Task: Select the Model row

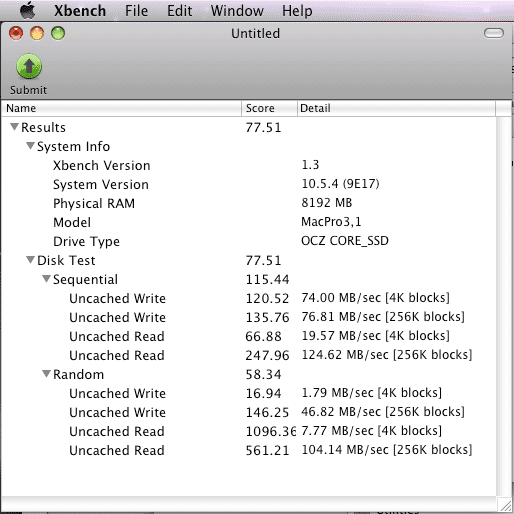Action: 249,222
